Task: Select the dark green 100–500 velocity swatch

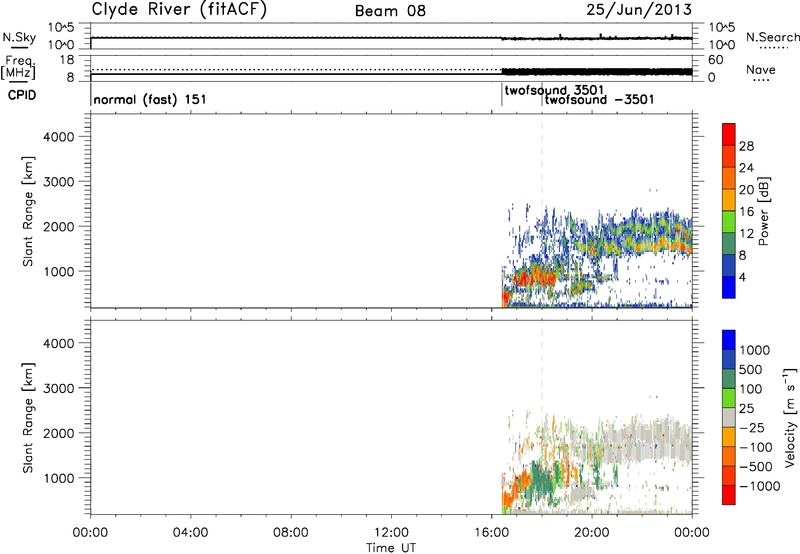Action: [x=729, y=379]
